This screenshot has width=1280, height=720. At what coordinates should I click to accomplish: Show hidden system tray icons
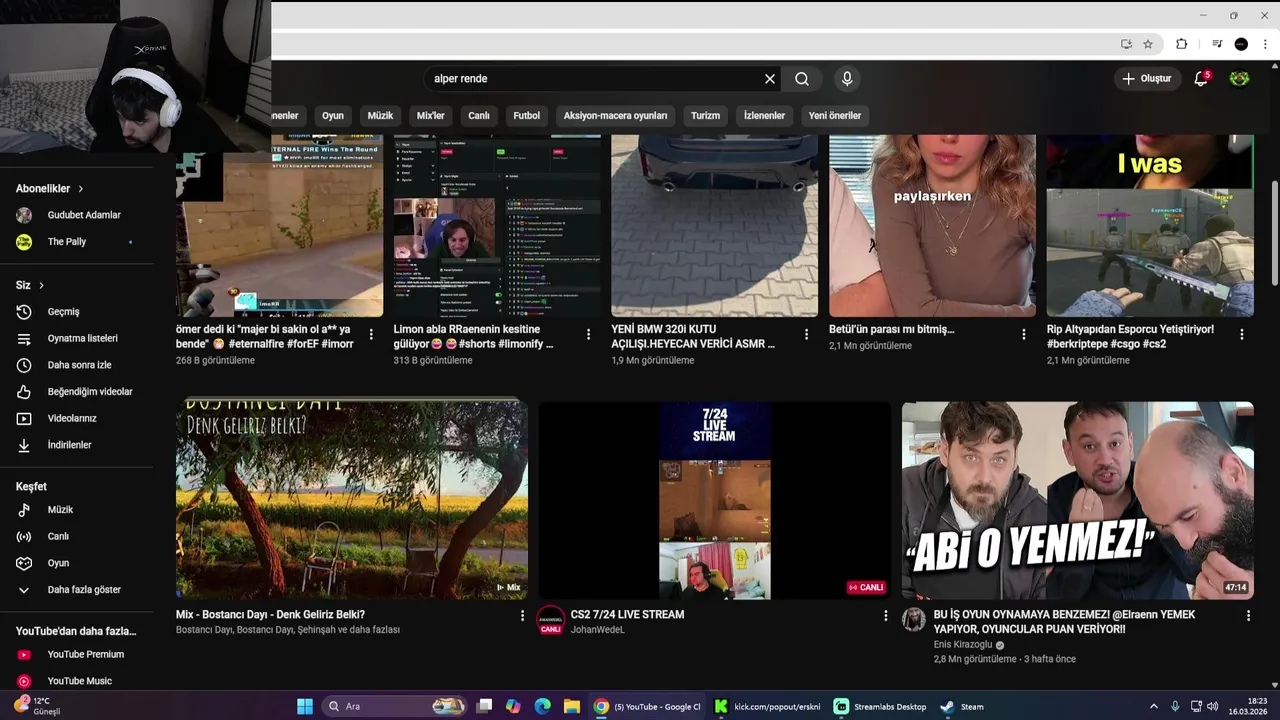point(1154,706)
